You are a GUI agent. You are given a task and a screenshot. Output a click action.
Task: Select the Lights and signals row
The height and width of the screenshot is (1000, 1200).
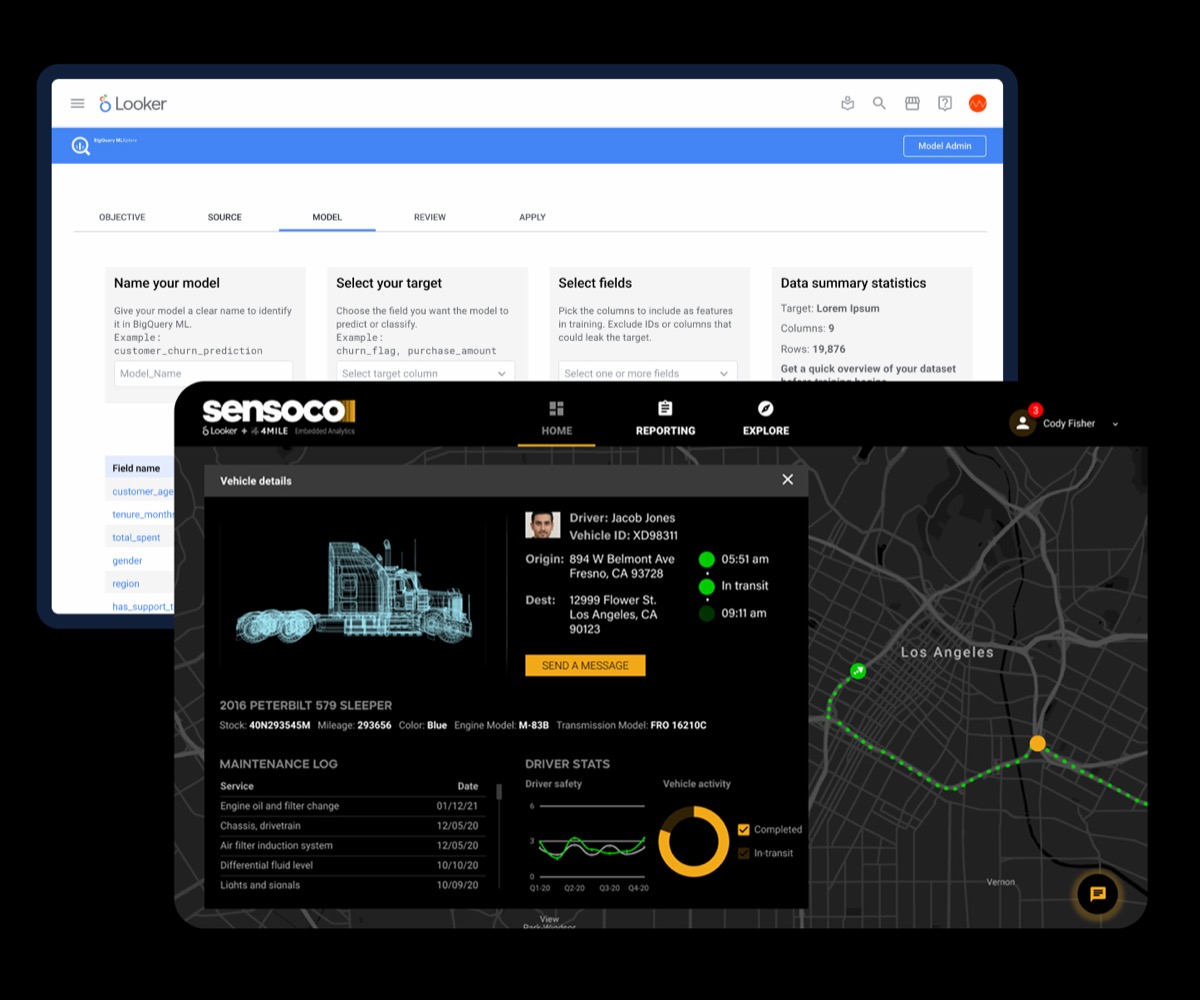351,885
